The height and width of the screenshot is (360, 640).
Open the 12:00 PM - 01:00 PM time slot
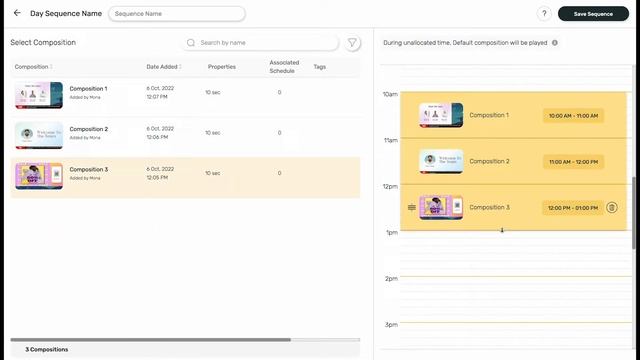coord(573,208)
